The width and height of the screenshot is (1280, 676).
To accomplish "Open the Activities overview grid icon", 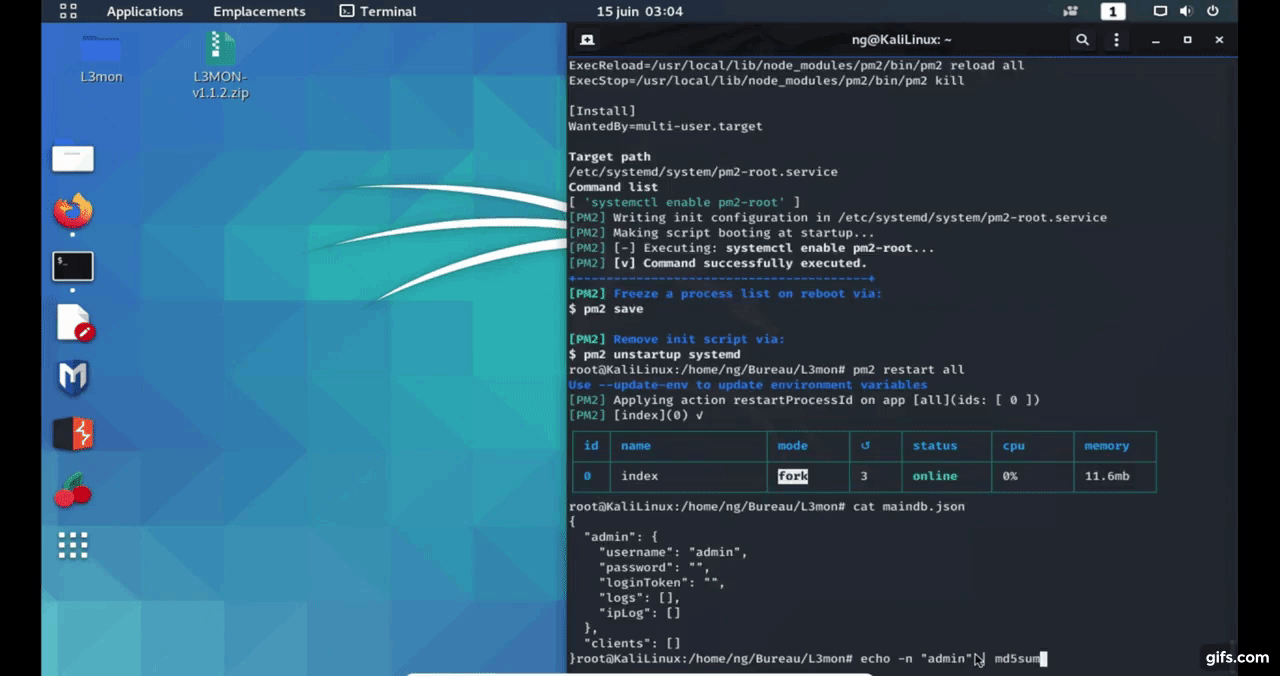I will (68, 11).
